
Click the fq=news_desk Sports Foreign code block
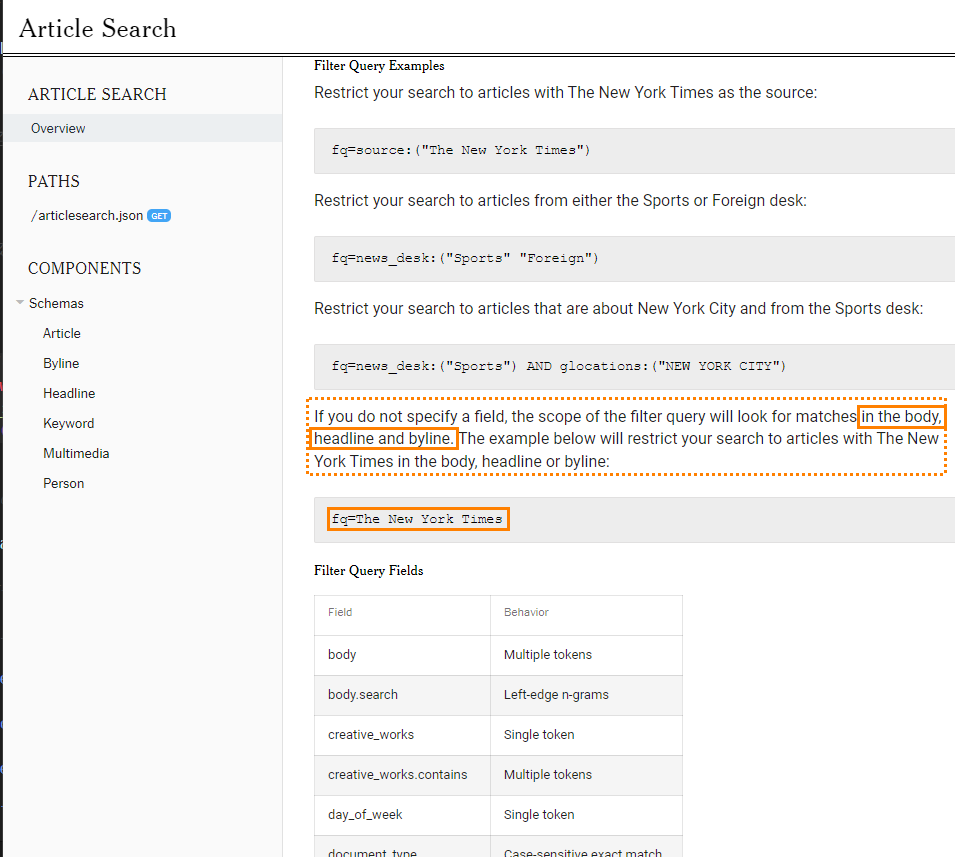coord(634,259)
